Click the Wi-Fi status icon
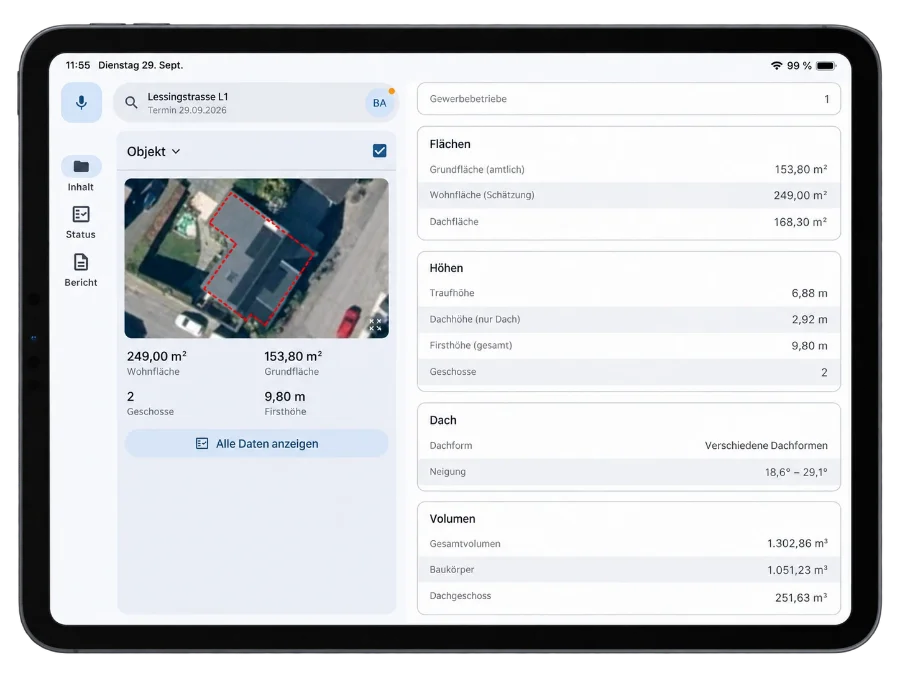This screenshot has width=900, height=675. pyautogui.click(x=777, y=65)
